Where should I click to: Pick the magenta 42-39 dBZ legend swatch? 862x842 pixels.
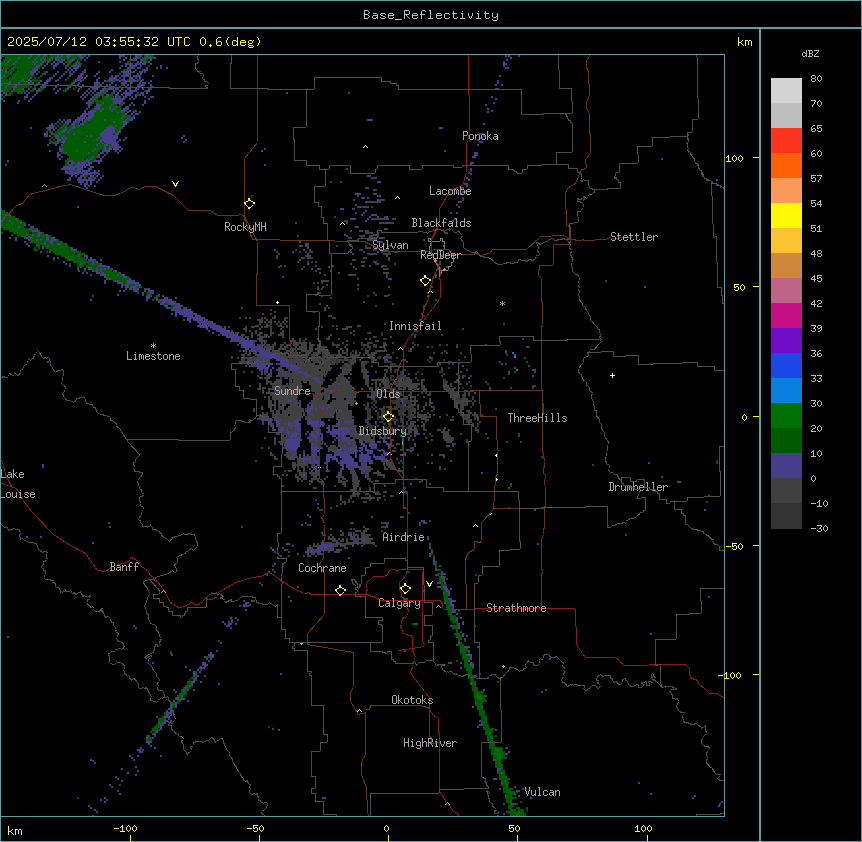point(786,315)
